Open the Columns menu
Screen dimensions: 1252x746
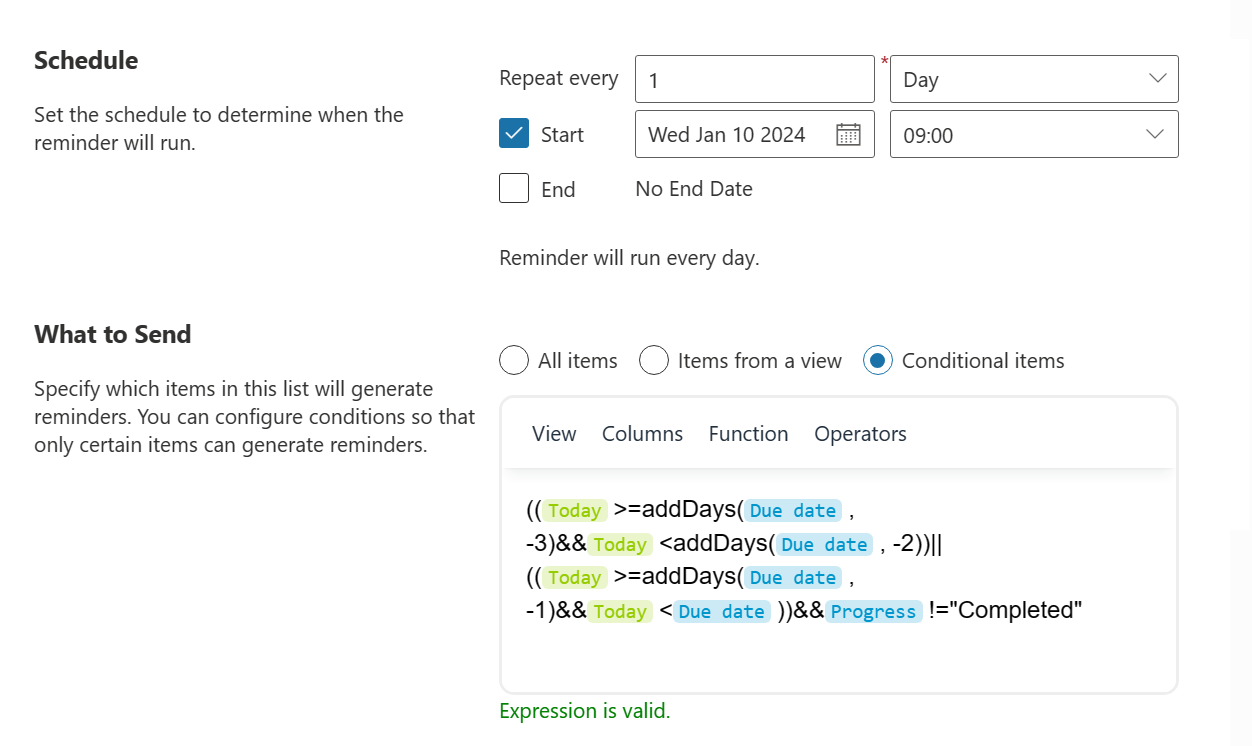click(x=642, y=434)
